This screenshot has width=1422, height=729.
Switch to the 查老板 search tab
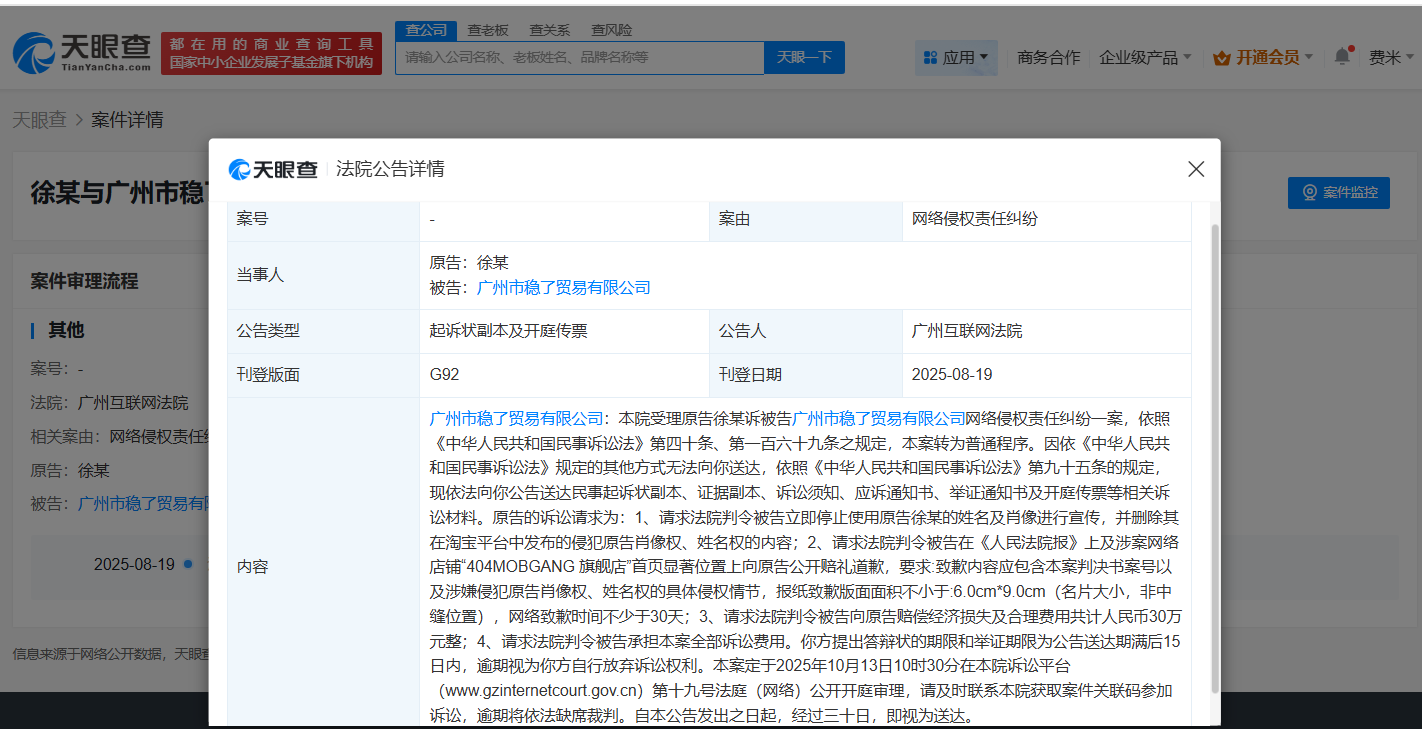(x=487, y=30)
